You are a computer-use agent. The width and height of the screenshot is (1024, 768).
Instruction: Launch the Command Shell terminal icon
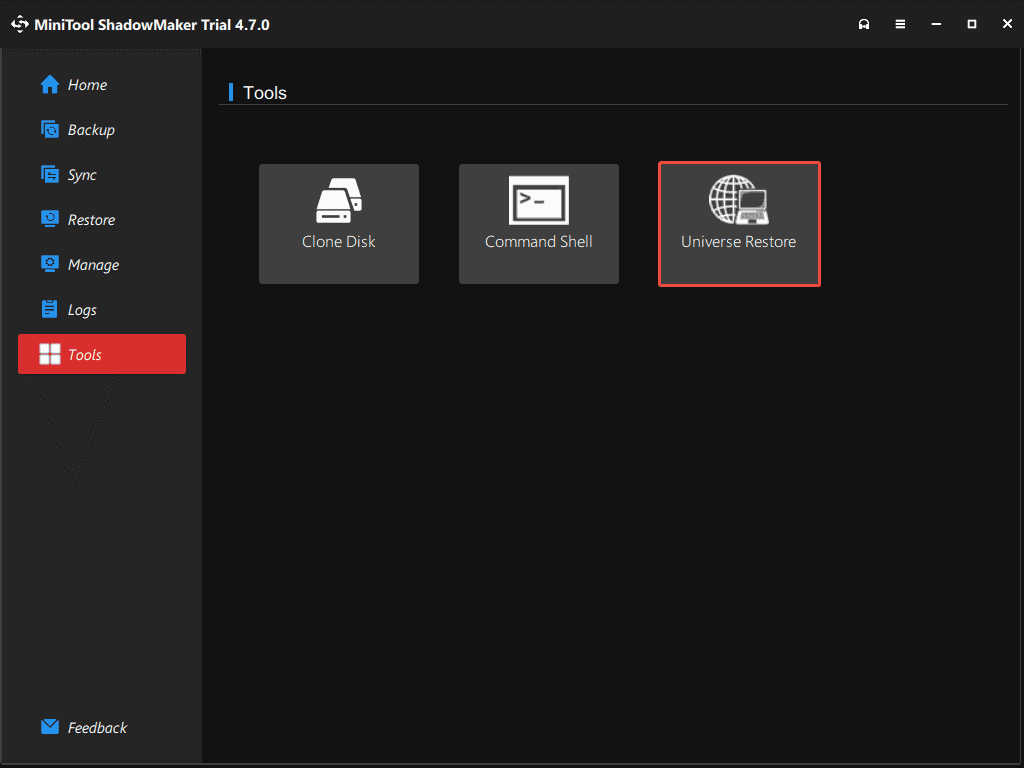click(538, 200)
